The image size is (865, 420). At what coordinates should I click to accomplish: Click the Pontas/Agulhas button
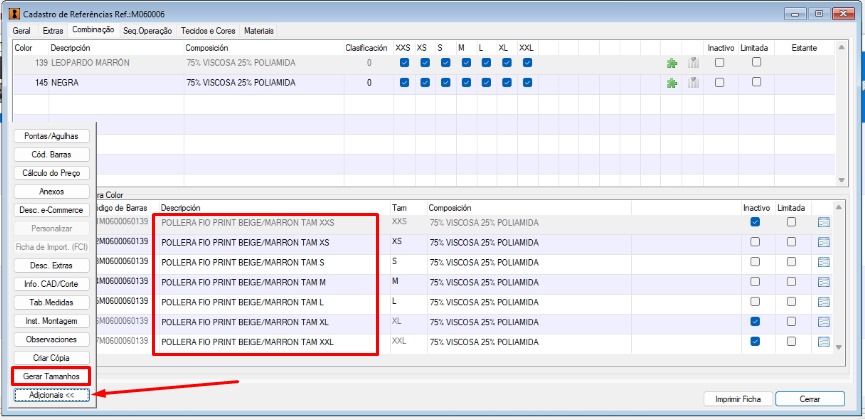(52, 136)
